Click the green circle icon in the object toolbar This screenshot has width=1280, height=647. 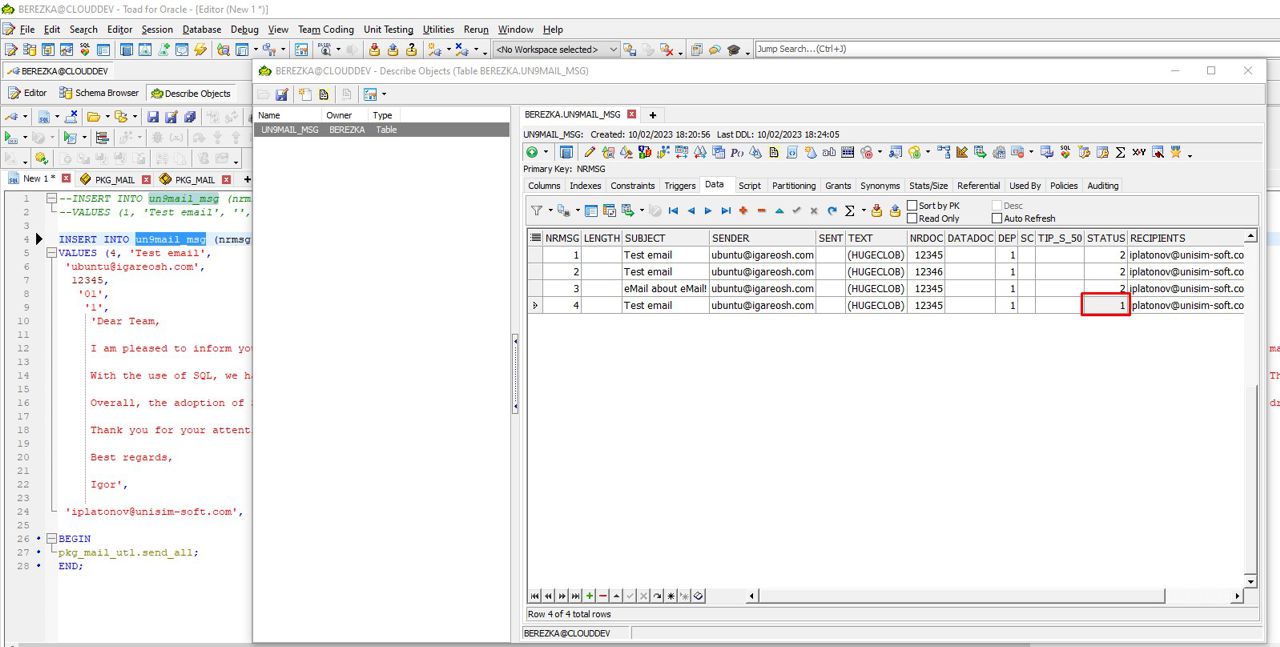532,152
